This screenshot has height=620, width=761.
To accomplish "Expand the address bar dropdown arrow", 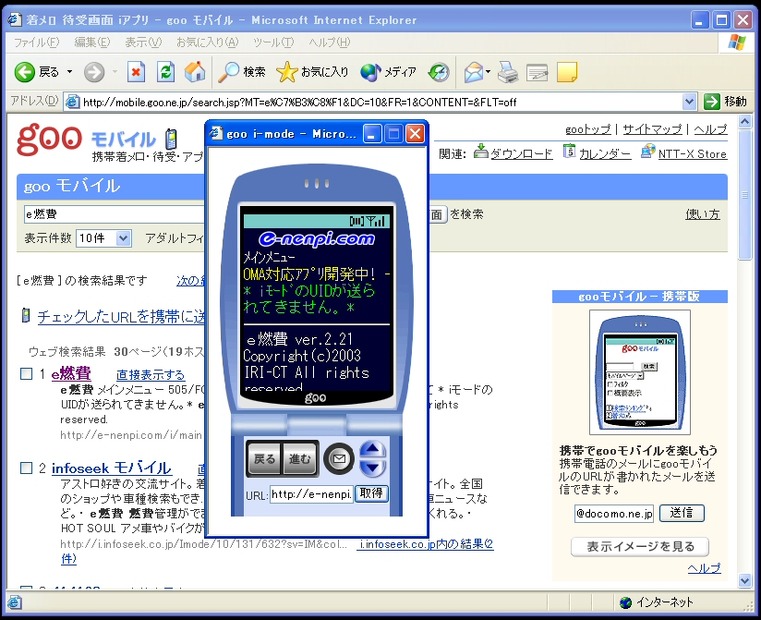I will [689, 101].
